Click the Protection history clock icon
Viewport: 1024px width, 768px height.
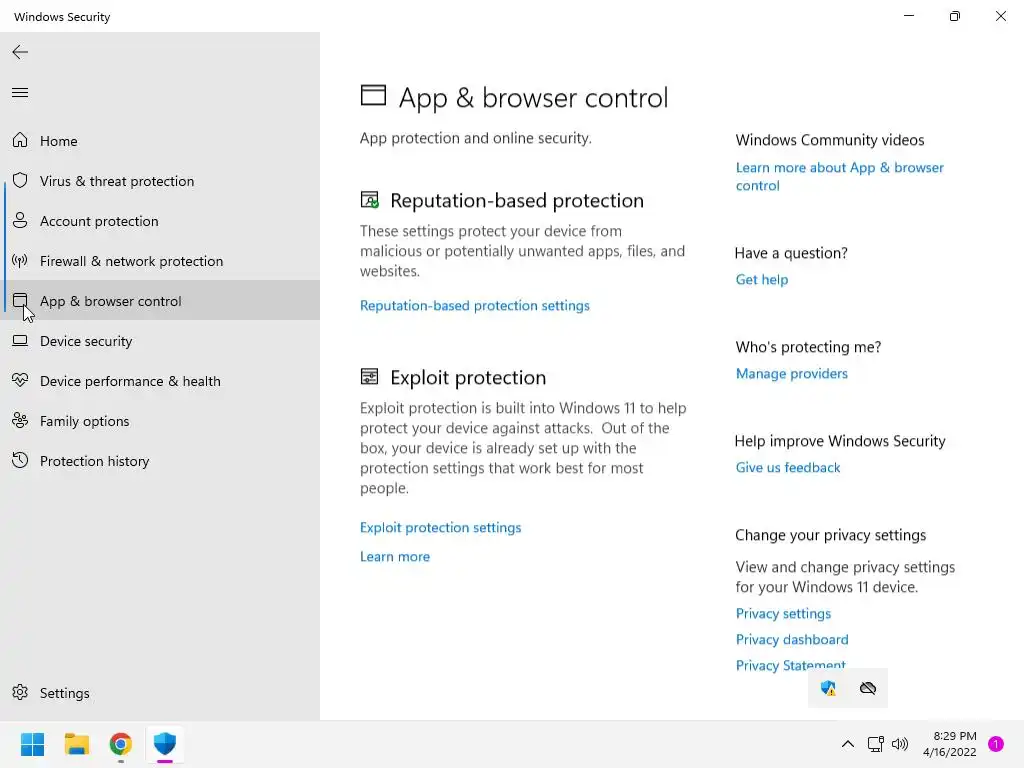(x=20, y=460)
